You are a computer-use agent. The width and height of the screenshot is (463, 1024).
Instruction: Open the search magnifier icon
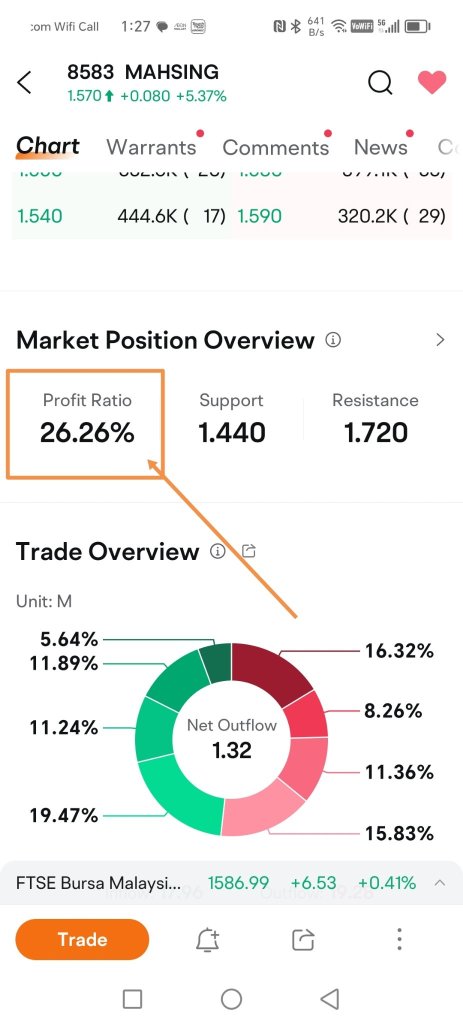pyautogui.click(x=380, y=83)
